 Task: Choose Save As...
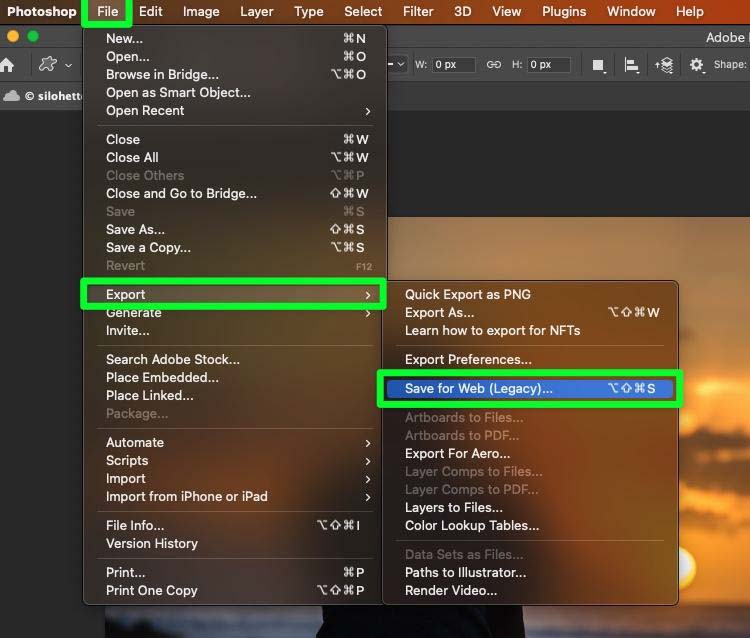click(234, 230)
